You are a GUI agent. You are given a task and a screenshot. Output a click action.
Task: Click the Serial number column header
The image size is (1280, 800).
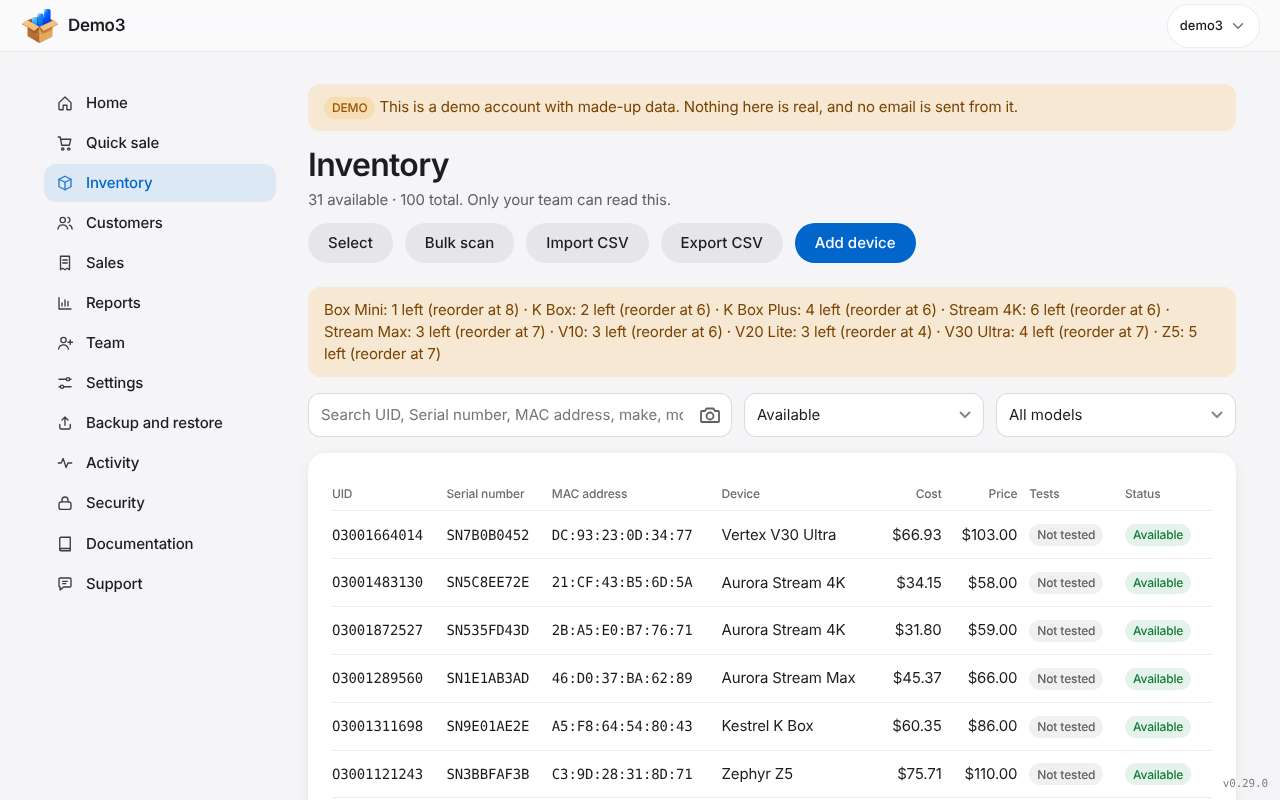(x=485, y=494)
